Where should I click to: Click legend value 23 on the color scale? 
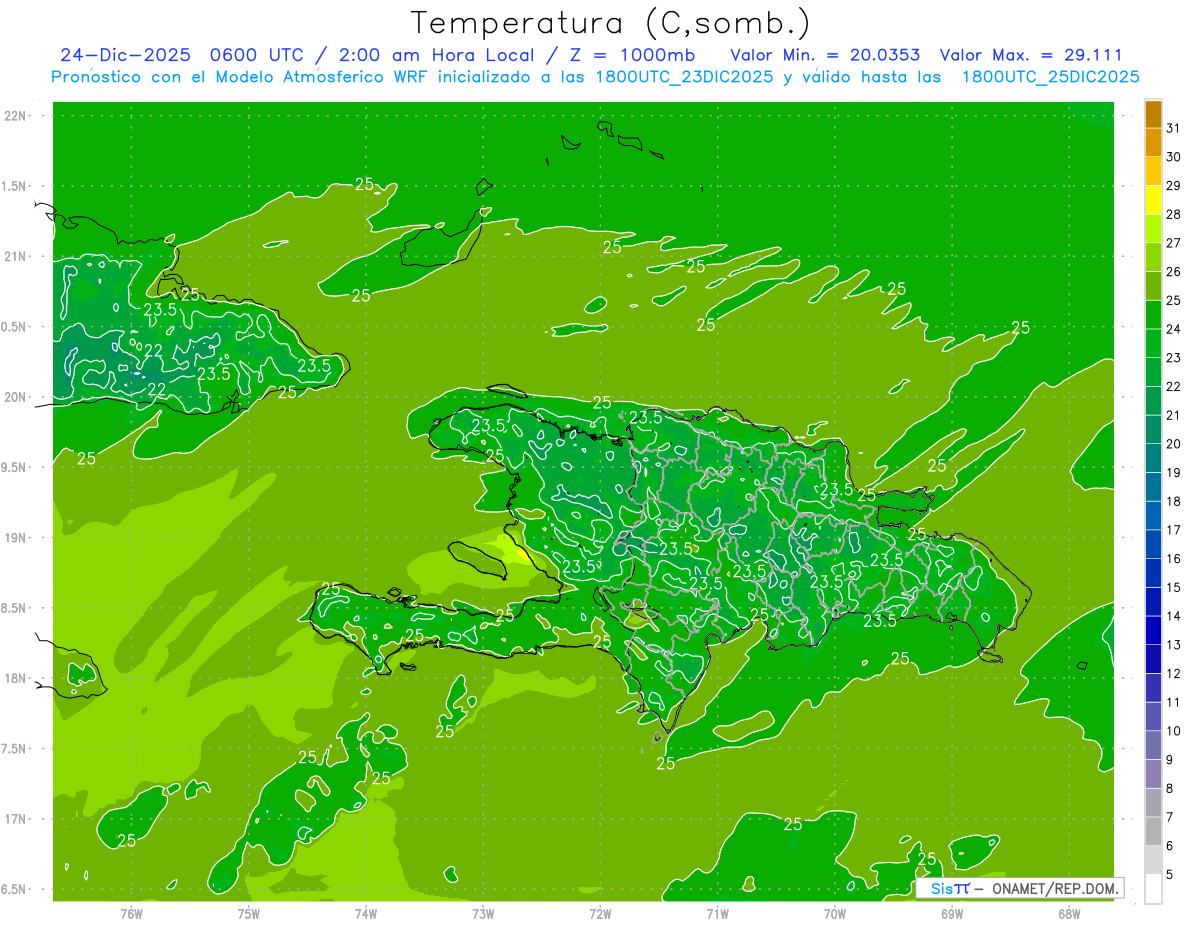tap(1174, 358)
